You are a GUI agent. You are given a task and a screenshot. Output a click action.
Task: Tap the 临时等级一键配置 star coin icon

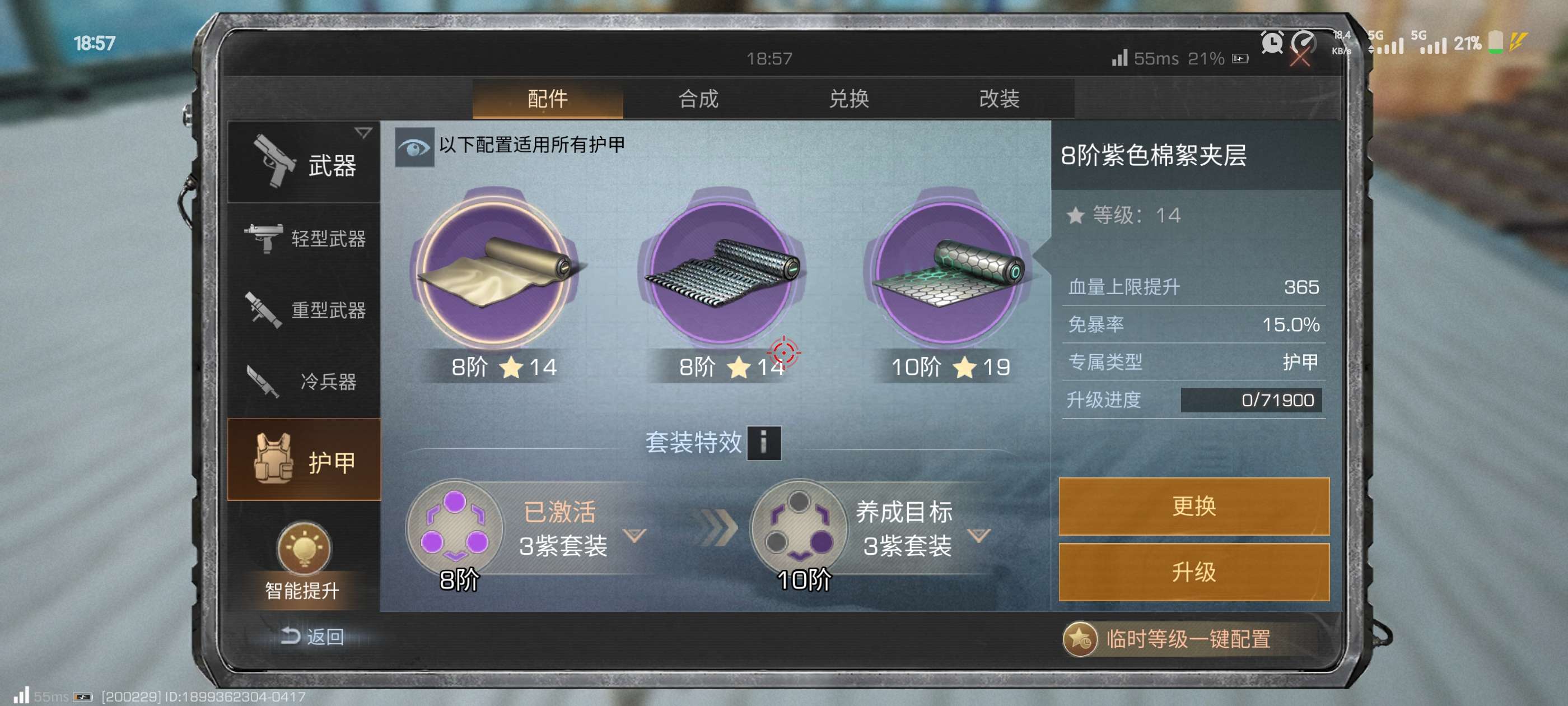[x=1079, y=639]
